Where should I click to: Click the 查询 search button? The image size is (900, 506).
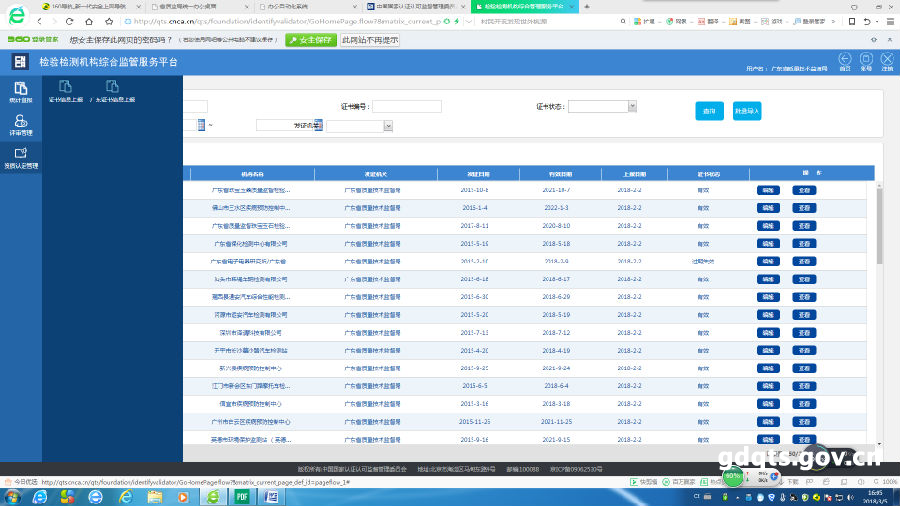click(709, 111)
